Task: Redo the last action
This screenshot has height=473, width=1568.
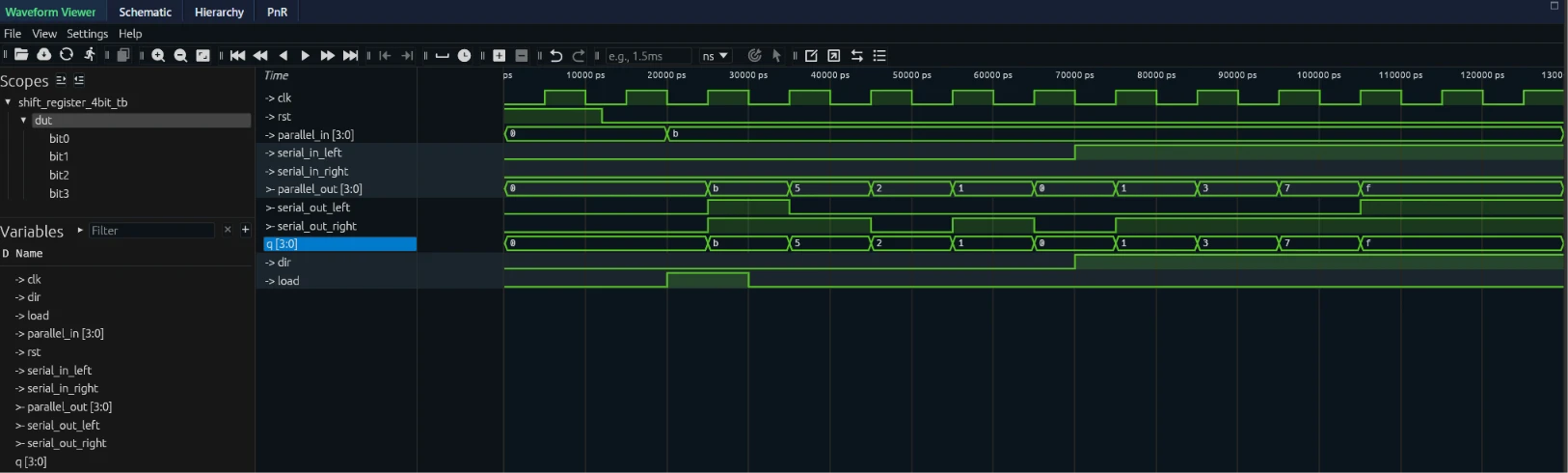Action: (579, 55)
